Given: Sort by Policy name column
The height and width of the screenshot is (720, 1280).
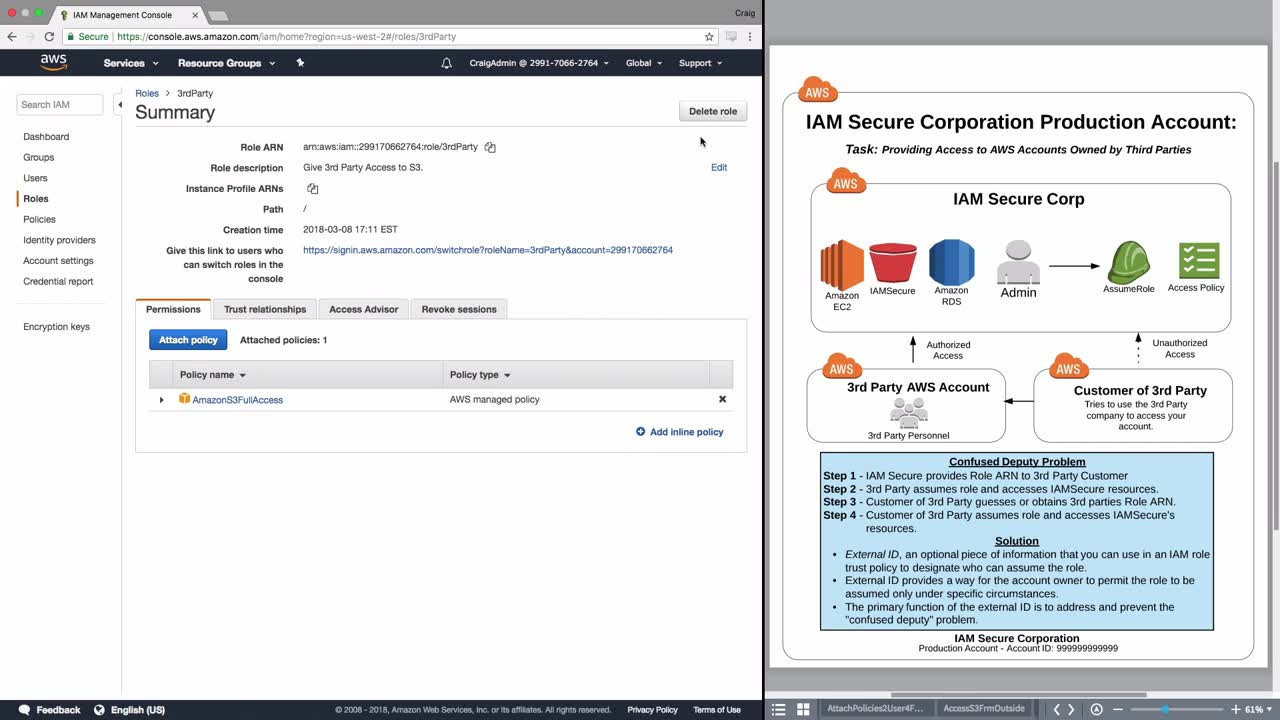Looking at the screenshot, I should tap(213, 375).
